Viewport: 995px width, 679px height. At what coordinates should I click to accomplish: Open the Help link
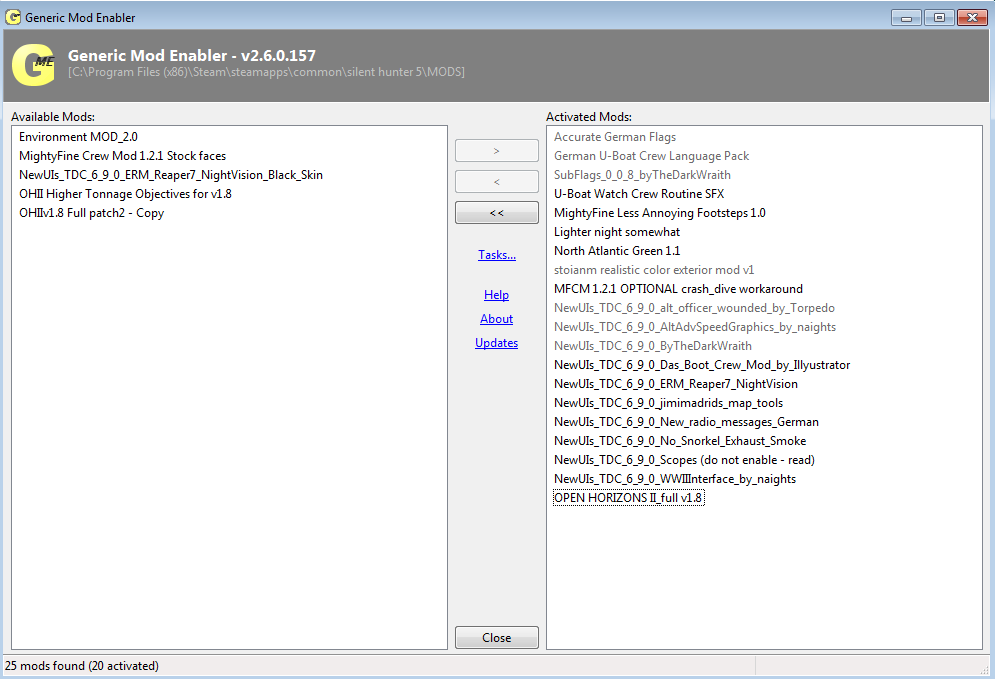pos(496,294)
